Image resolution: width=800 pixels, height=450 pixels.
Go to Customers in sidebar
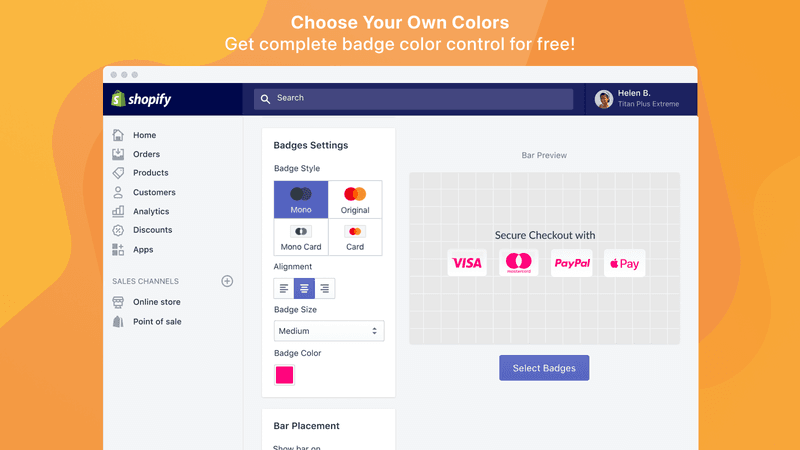154,192
